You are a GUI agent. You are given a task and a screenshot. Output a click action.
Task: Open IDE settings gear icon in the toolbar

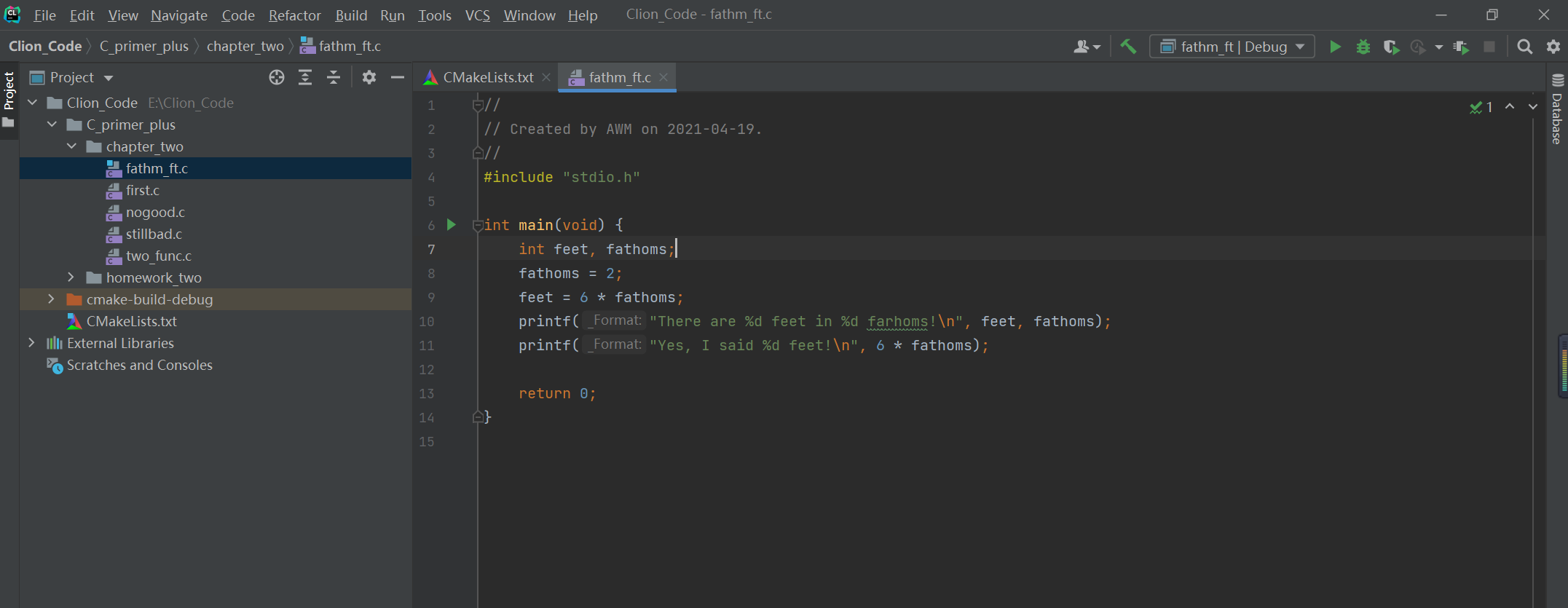click(1553, 47)
